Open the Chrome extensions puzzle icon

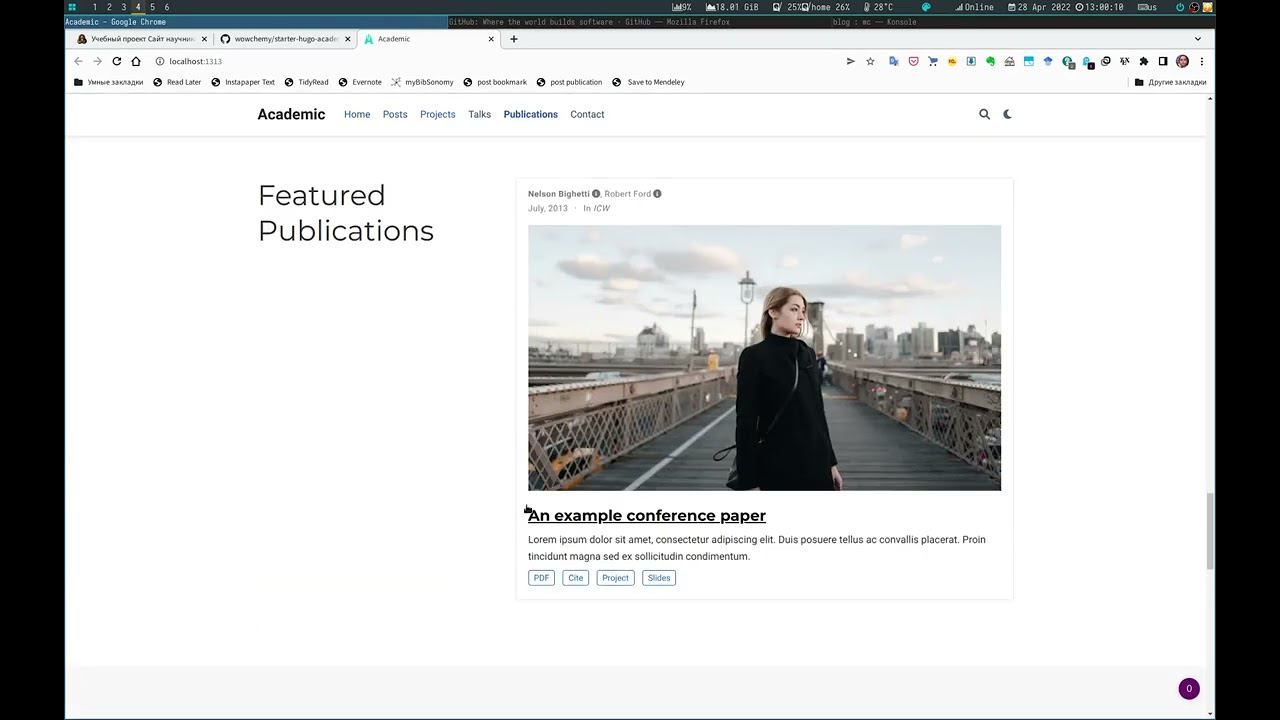point(1144,61)
